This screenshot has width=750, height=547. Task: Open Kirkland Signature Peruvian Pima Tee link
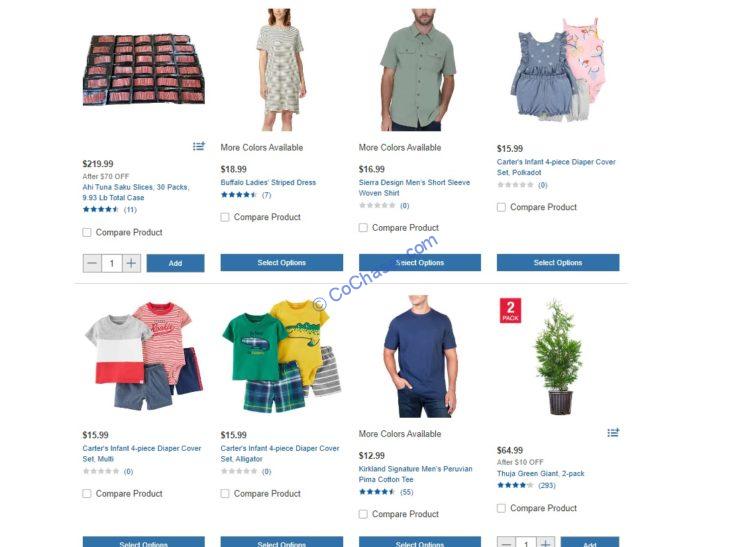(415, 474)
